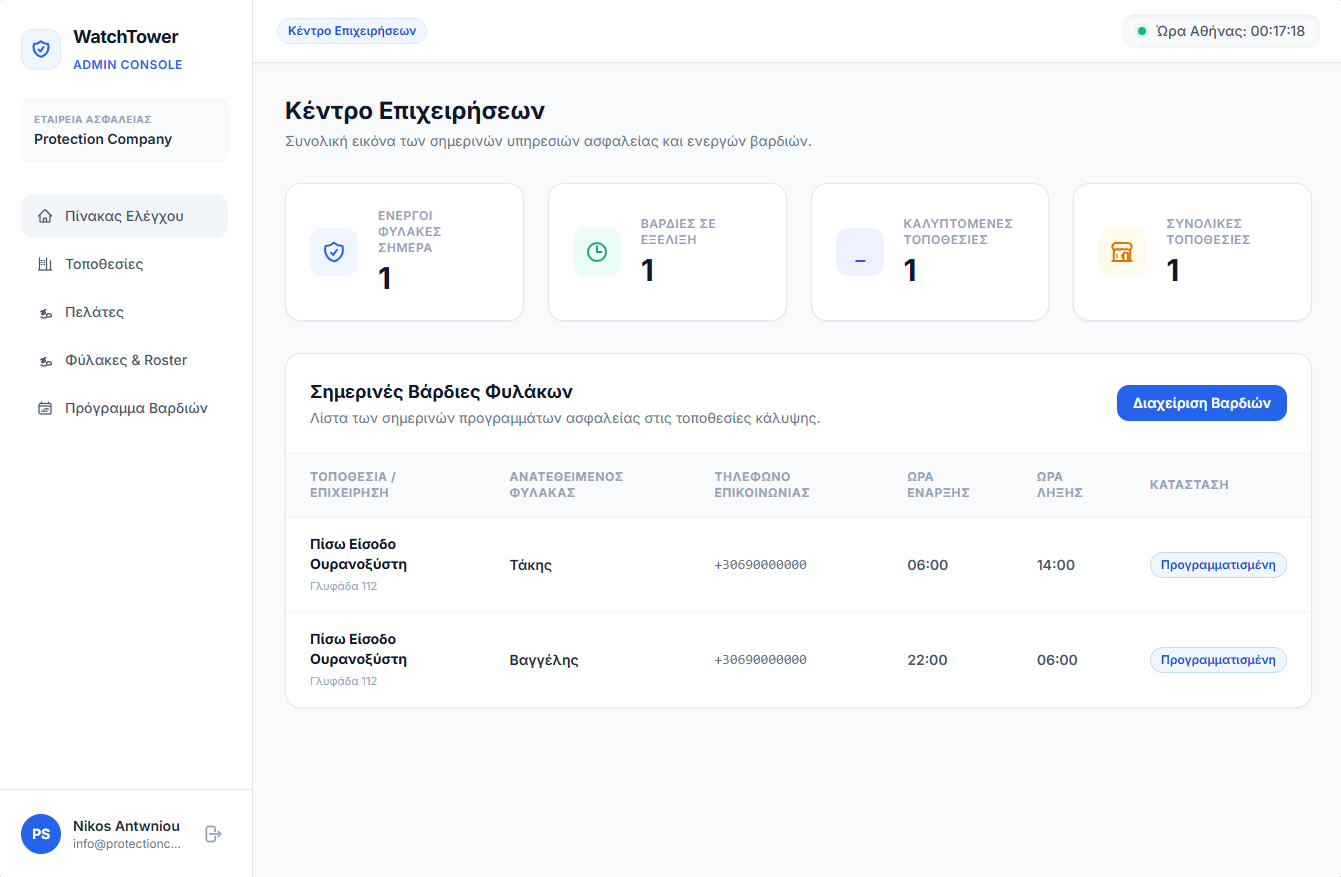The image size is (1341, 877).
Task: Click the icon beside Φύλακες & Roster
Action: pos(44,360)
